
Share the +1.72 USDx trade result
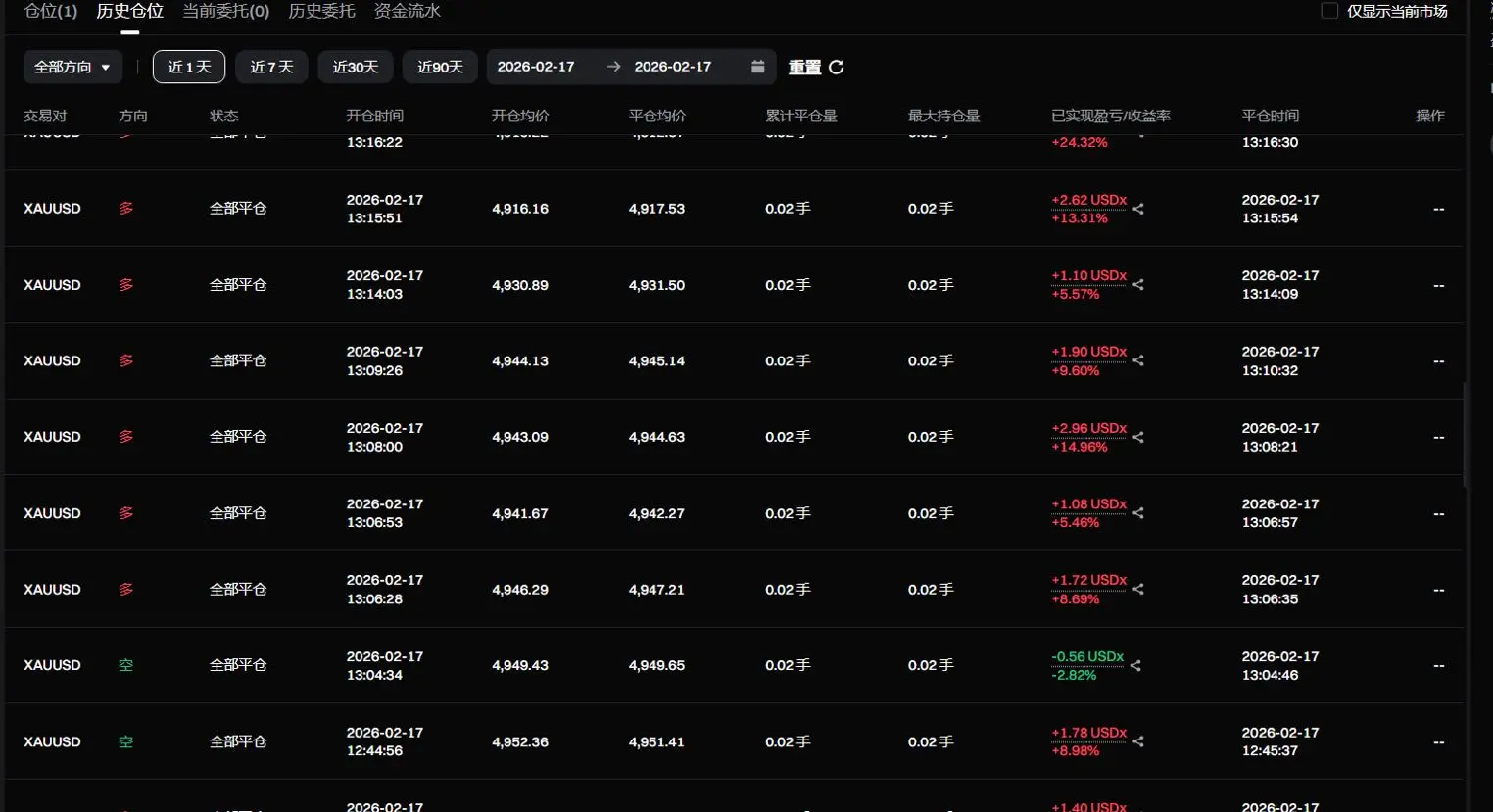pos(1138,589)
